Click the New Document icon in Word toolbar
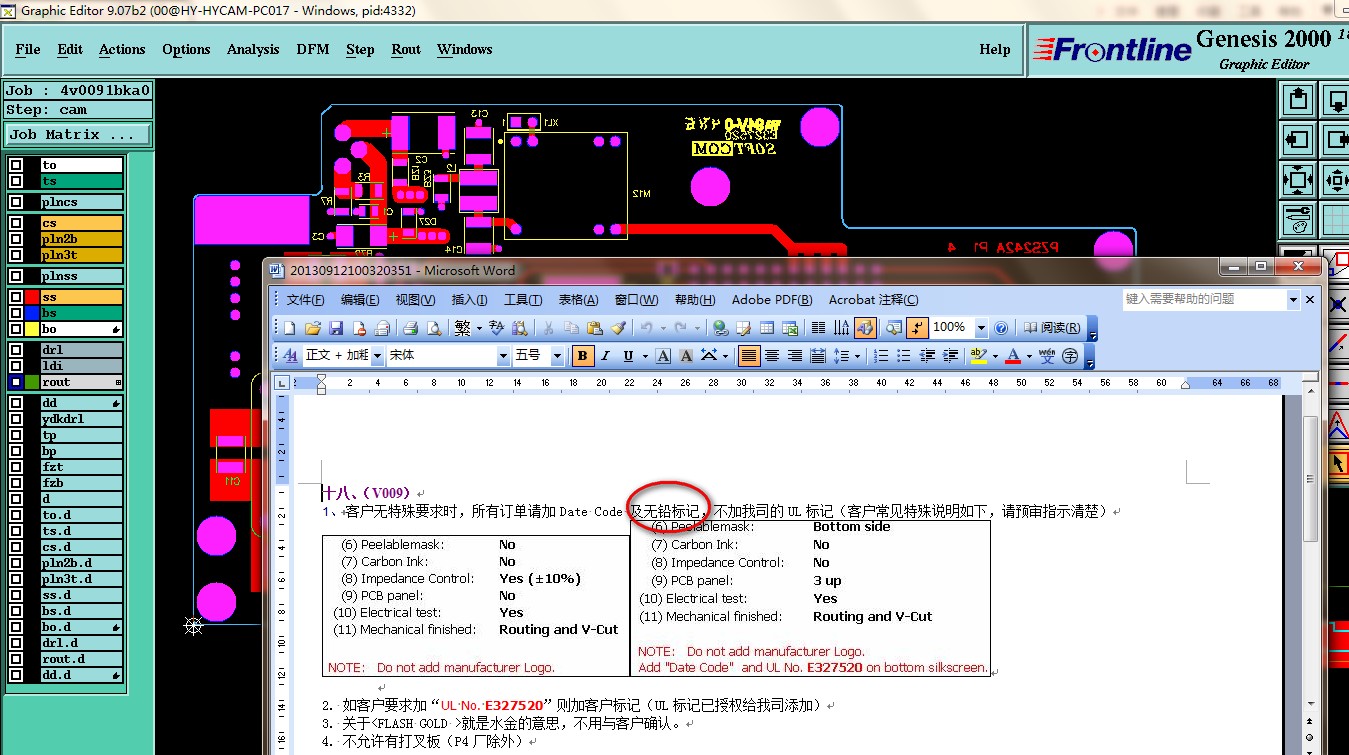The width and height of the screenshot is (1349, 755). click(x=289, y=328)
